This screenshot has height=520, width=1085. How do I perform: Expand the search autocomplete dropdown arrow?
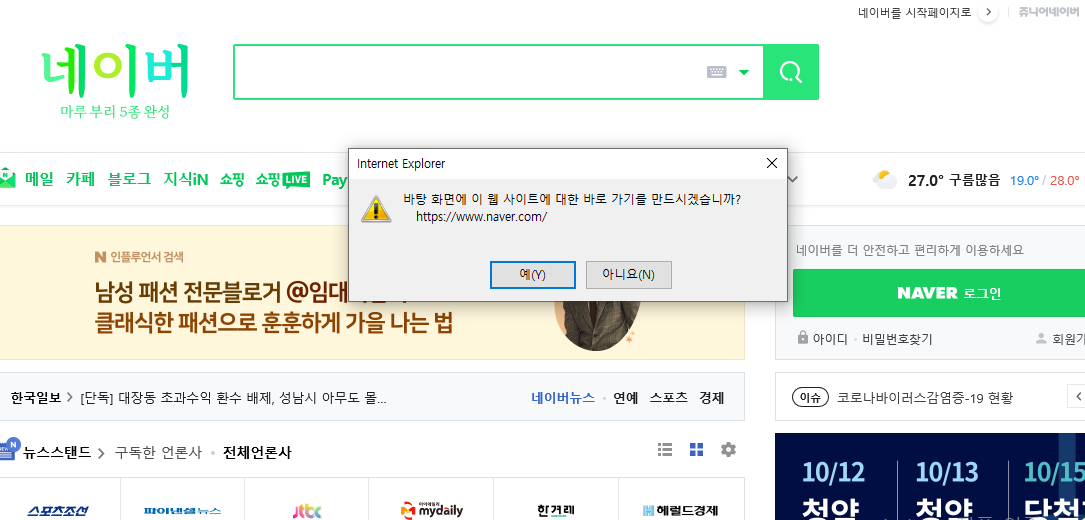tap(744, 72)
